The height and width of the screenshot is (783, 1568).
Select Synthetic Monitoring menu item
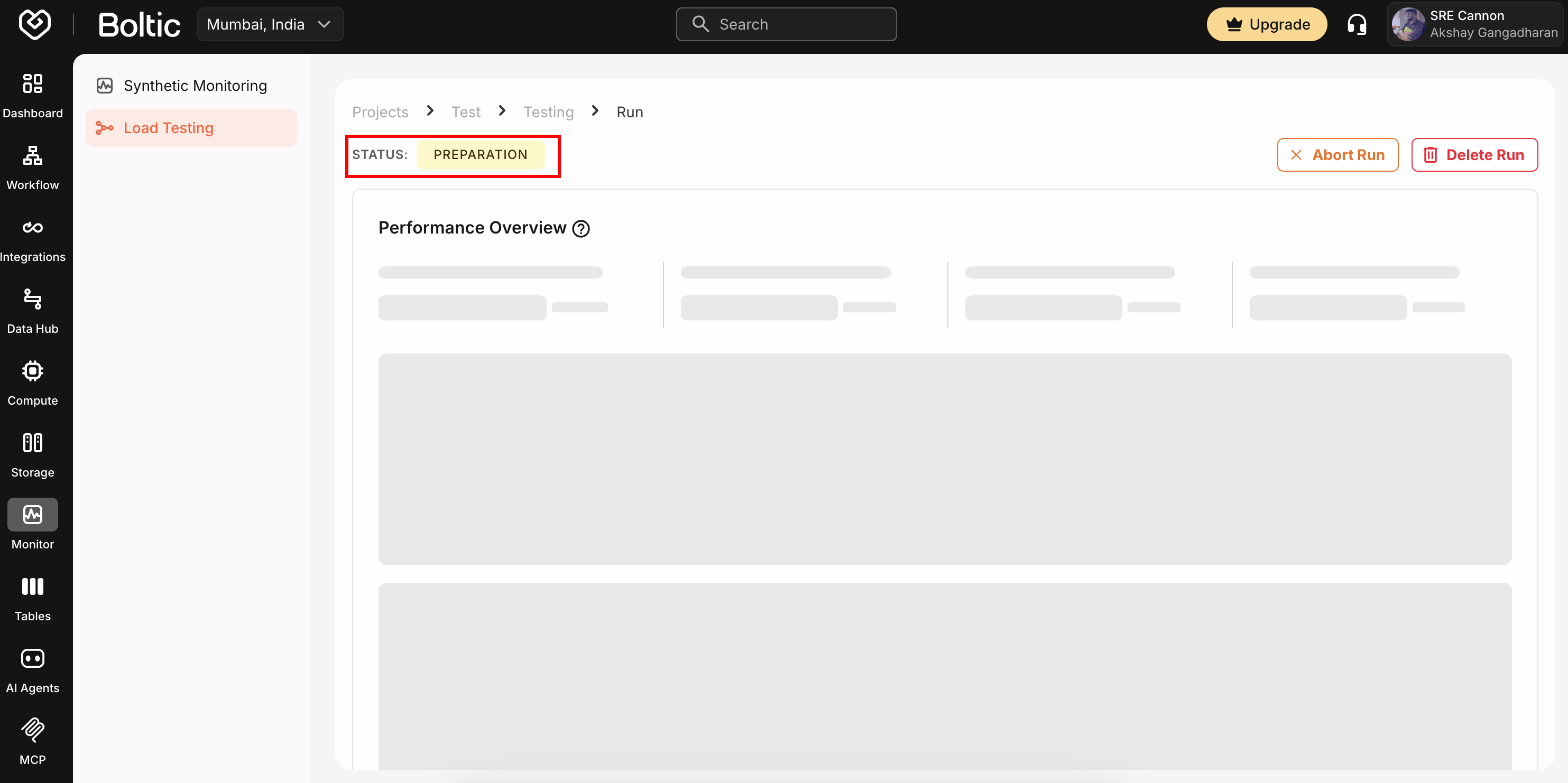195,86
